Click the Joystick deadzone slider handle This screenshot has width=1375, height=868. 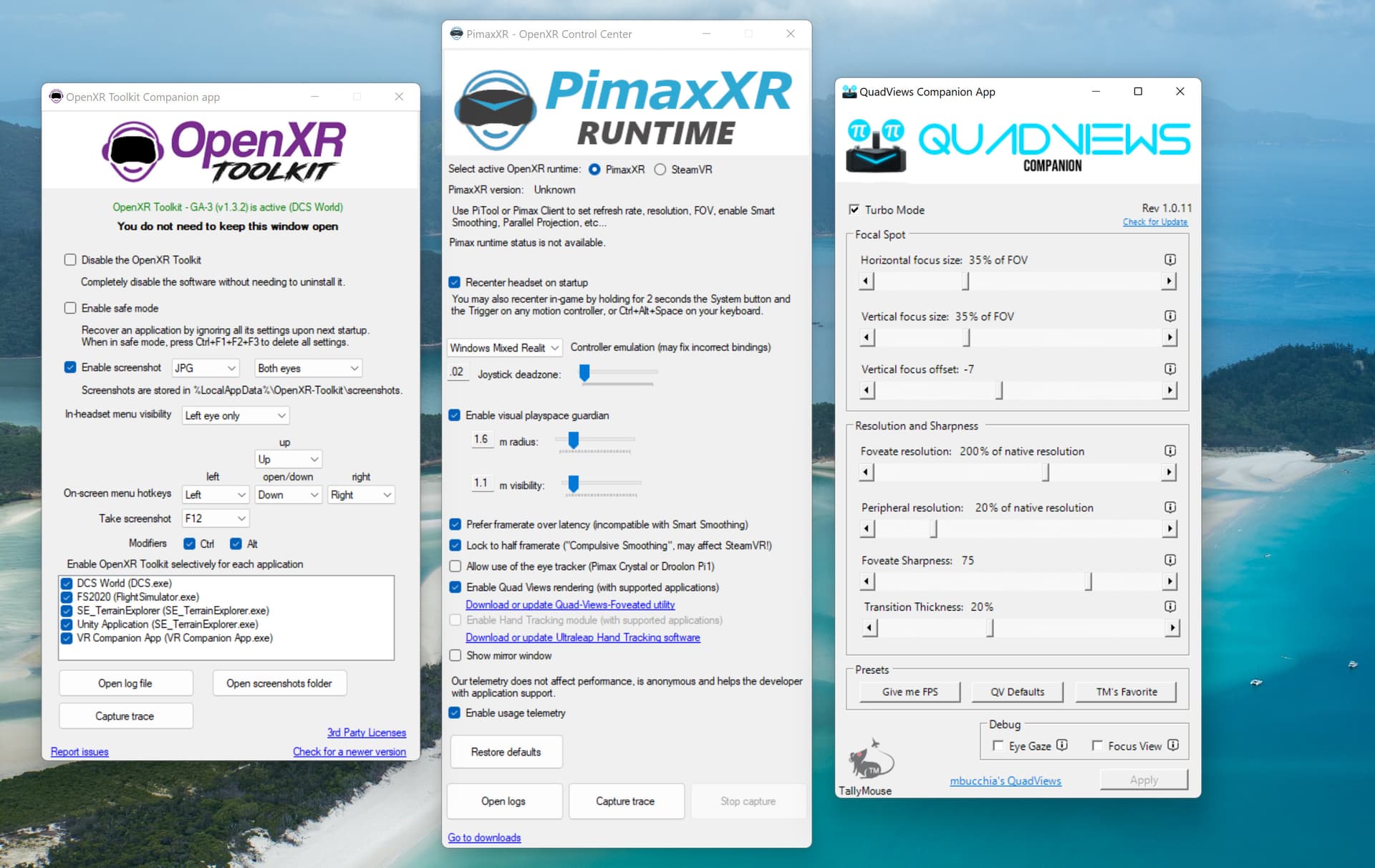(584, 372)
